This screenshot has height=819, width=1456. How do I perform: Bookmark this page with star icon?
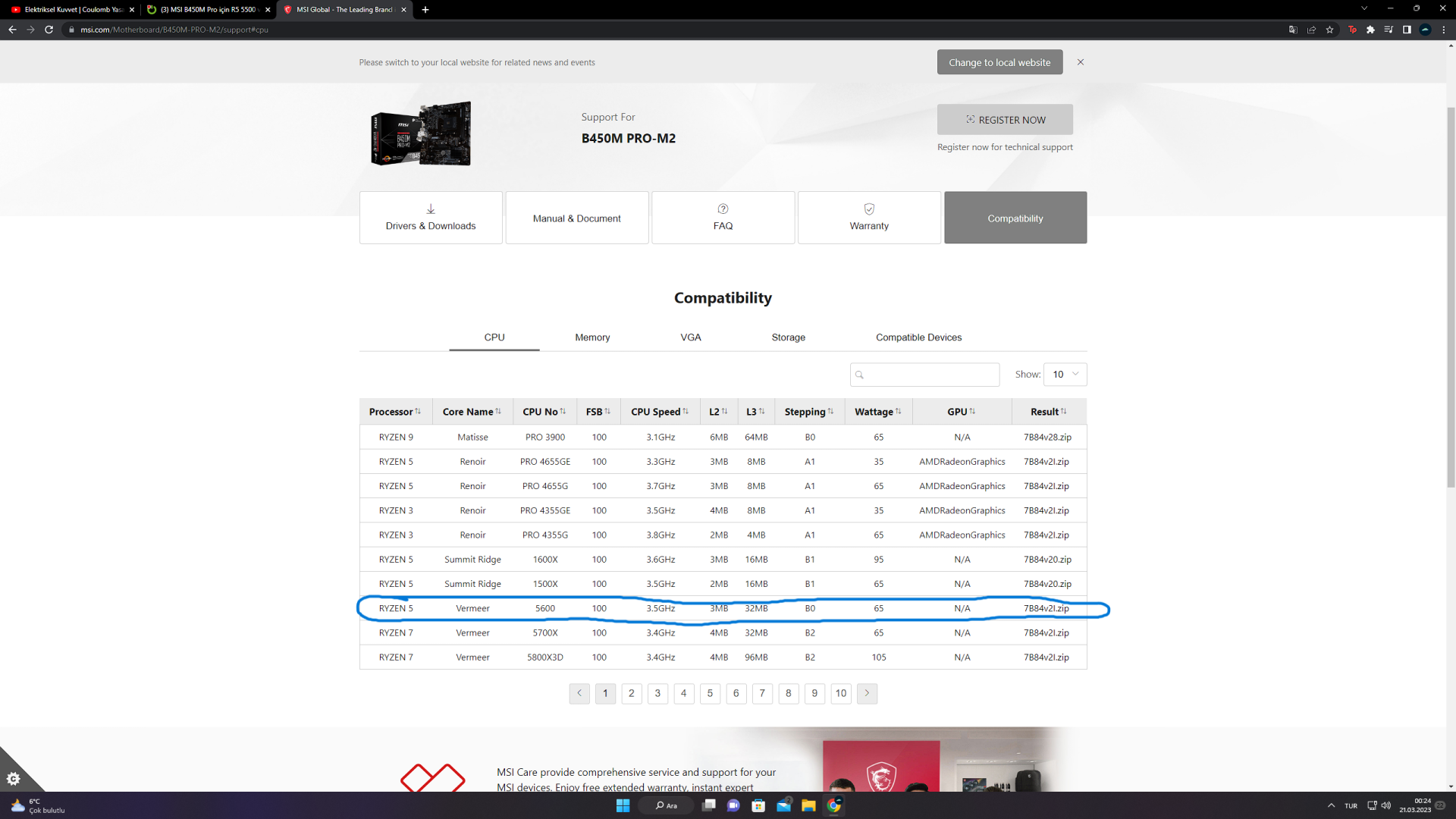click(1329, 30)
